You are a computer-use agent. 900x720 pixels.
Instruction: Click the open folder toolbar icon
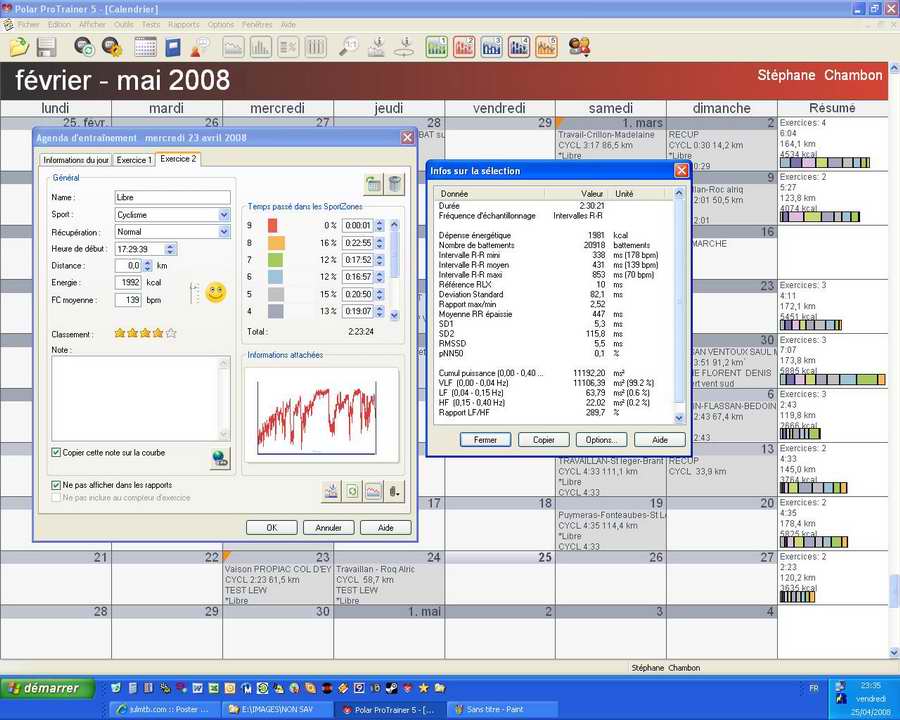click(x=19, y=47)
